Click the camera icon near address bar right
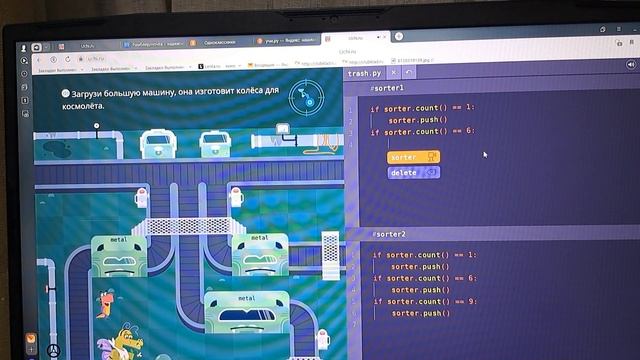The image size is (640, 360). (x=619, y=42)
